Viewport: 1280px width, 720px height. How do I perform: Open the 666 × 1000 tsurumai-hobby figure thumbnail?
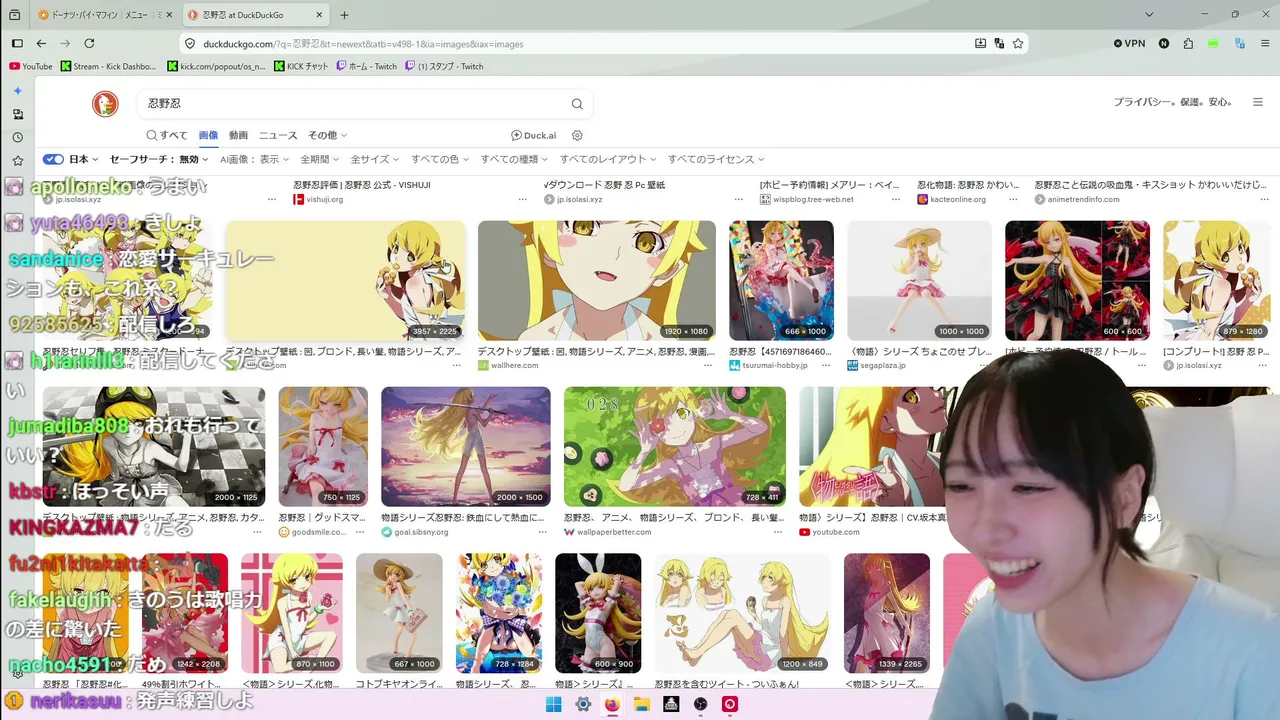(x=781, y=281)
